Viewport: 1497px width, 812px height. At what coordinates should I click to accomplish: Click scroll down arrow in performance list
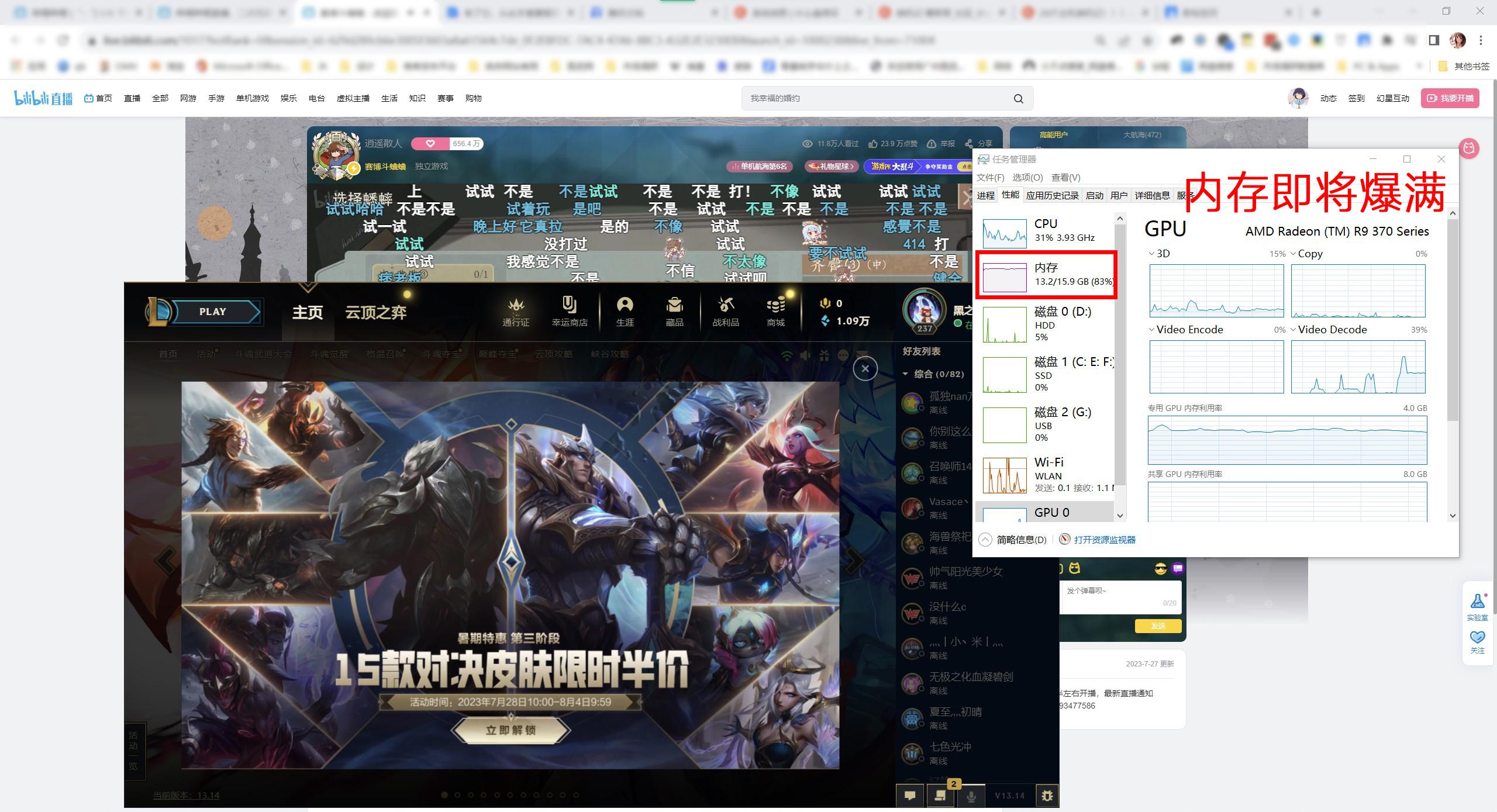tap(1120, 516)
